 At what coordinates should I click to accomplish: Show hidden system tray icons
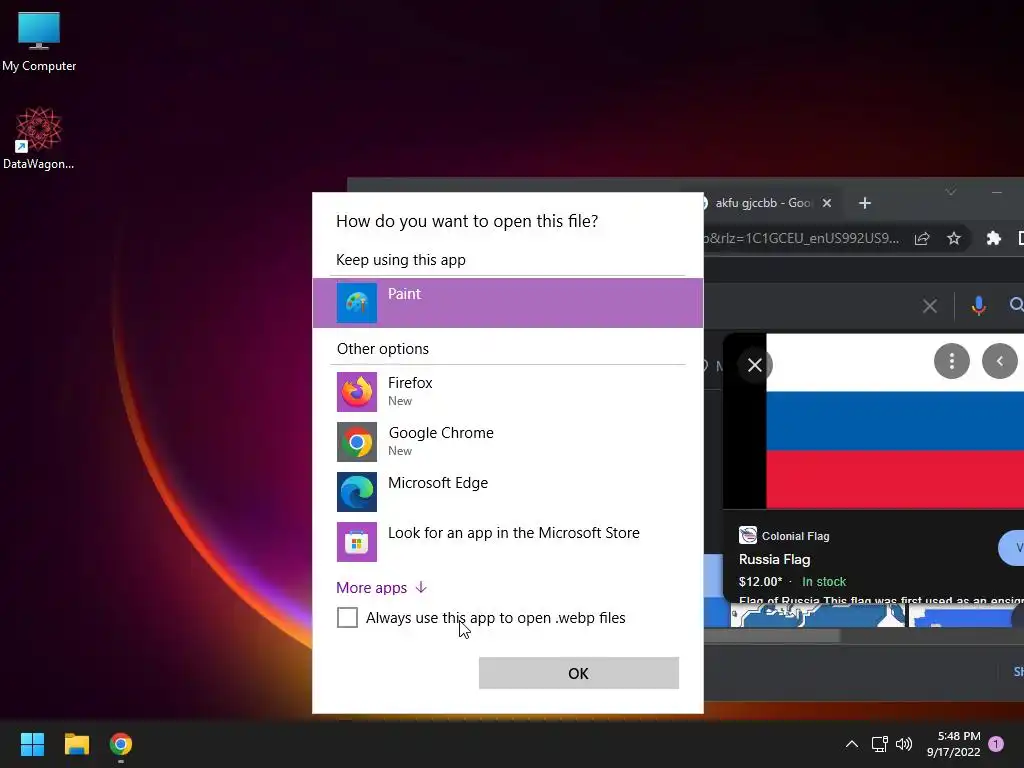[852, 744]
